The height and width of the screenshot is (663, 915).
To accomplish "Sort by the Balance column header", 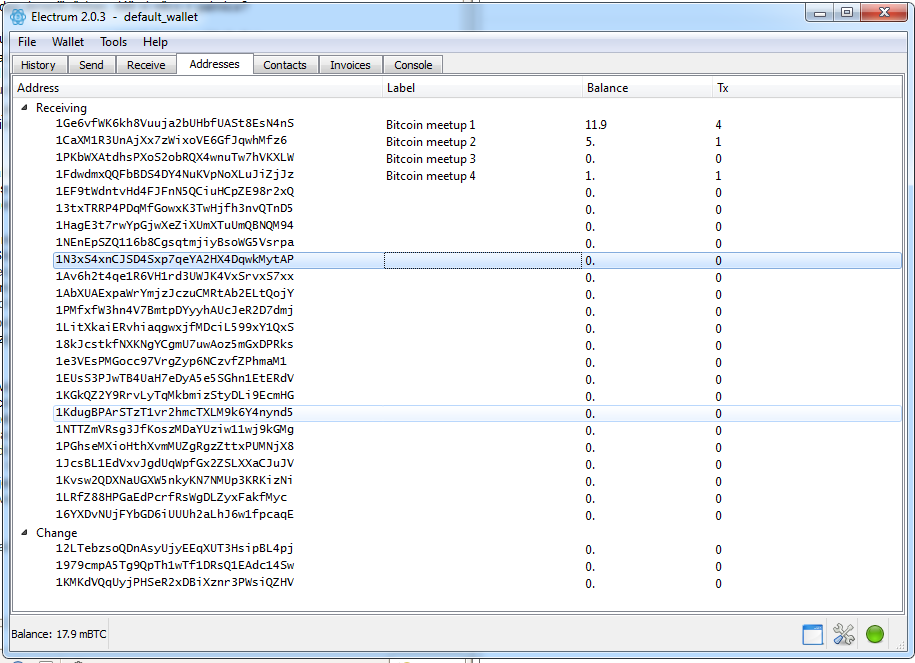I will [647, 88].
